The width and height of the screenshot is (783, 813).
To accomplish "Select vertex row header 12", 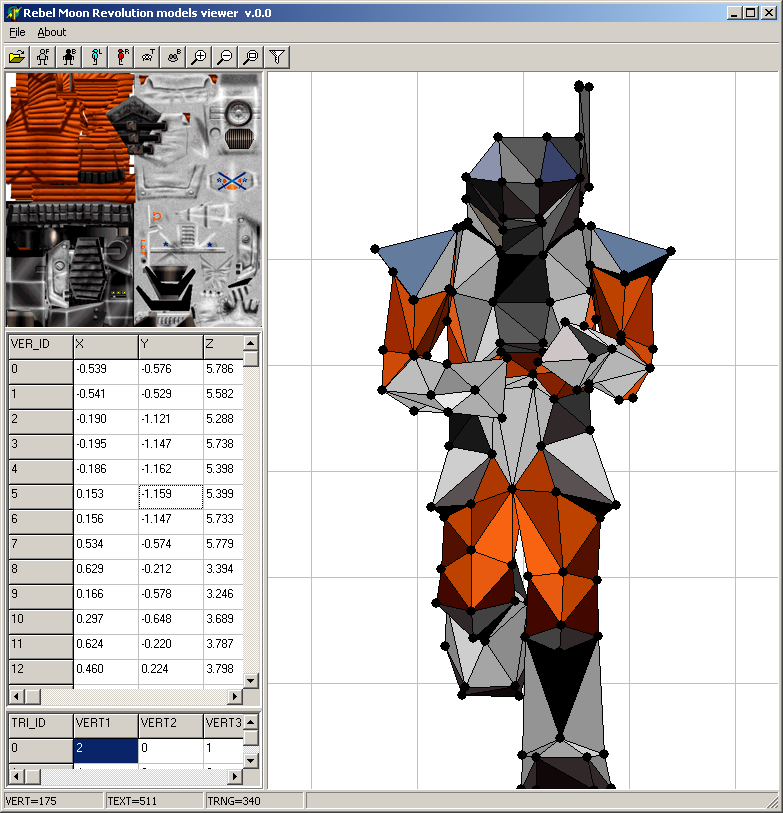I will (x=41, y=672).
